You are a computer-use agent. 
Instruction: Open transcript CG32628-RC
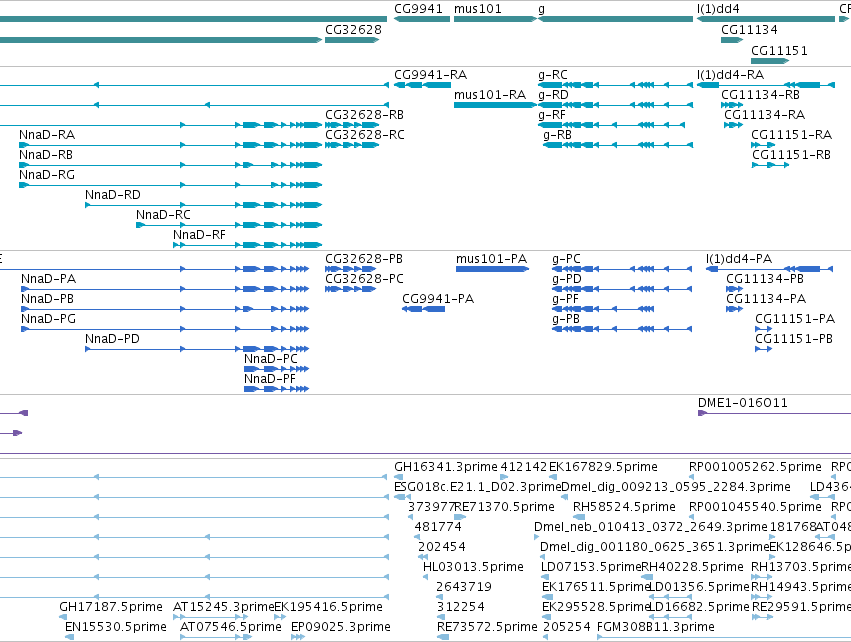pyautogui.click(x=365, y=135)
